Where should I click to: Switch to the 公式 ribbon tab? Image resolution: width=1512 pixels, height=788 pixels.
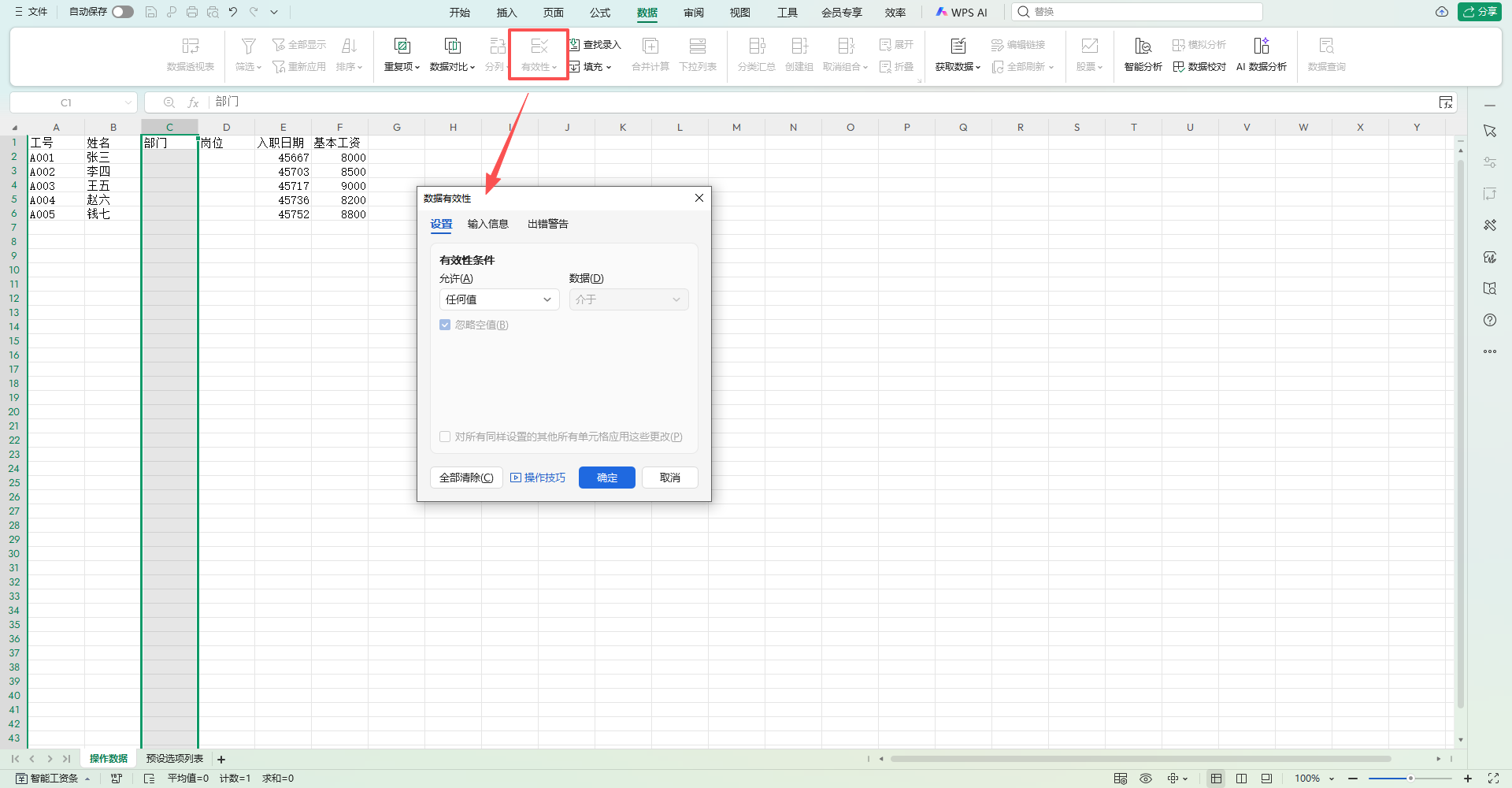click(600, 13)
